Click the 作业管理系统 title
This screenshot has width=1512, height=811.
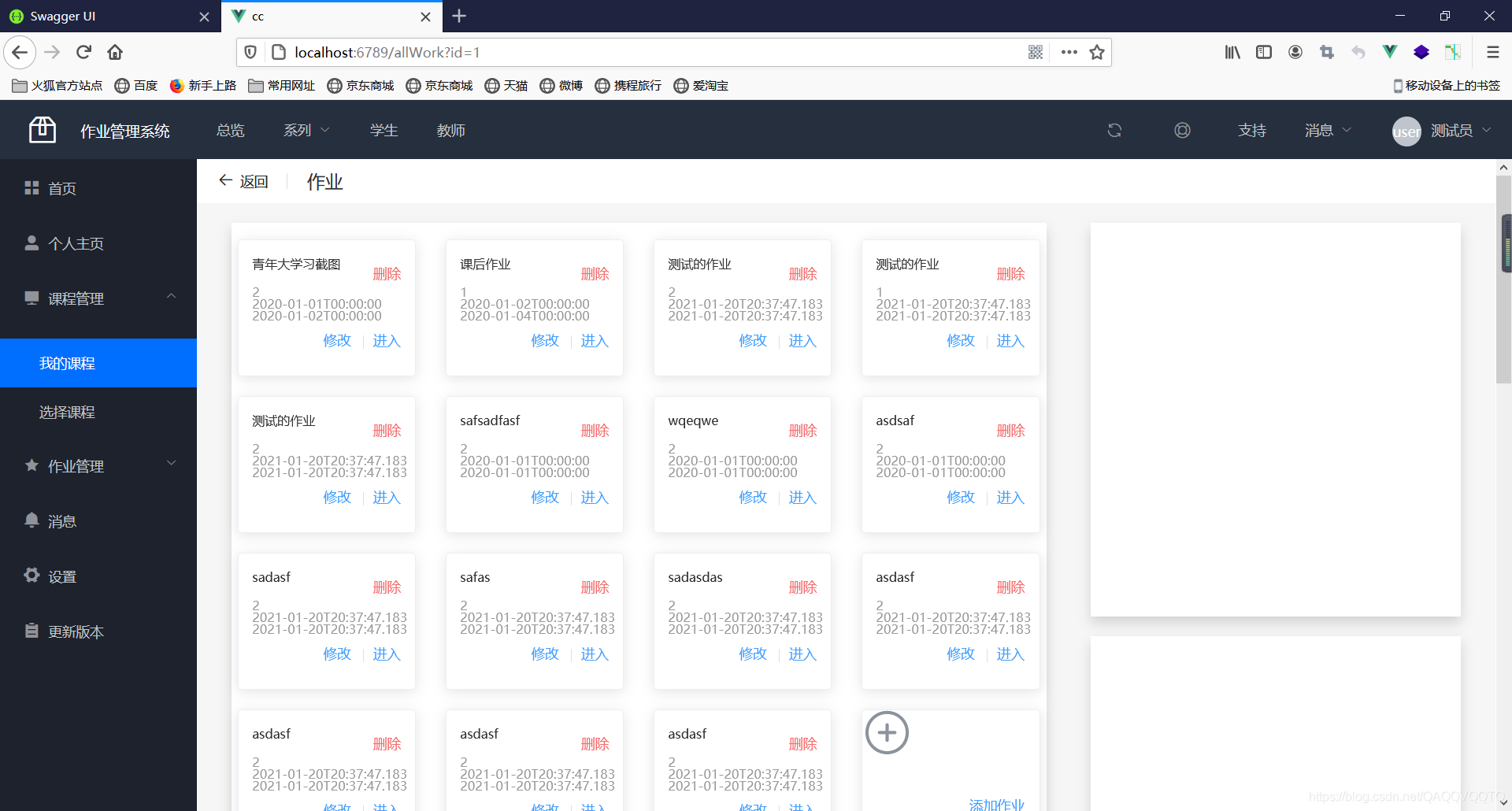tap(125, 131)
